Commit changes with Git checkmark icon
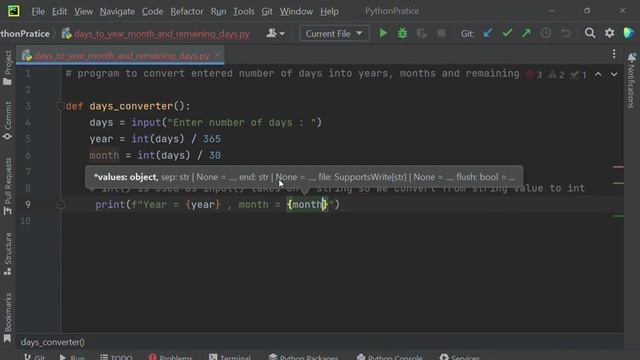 507,33
